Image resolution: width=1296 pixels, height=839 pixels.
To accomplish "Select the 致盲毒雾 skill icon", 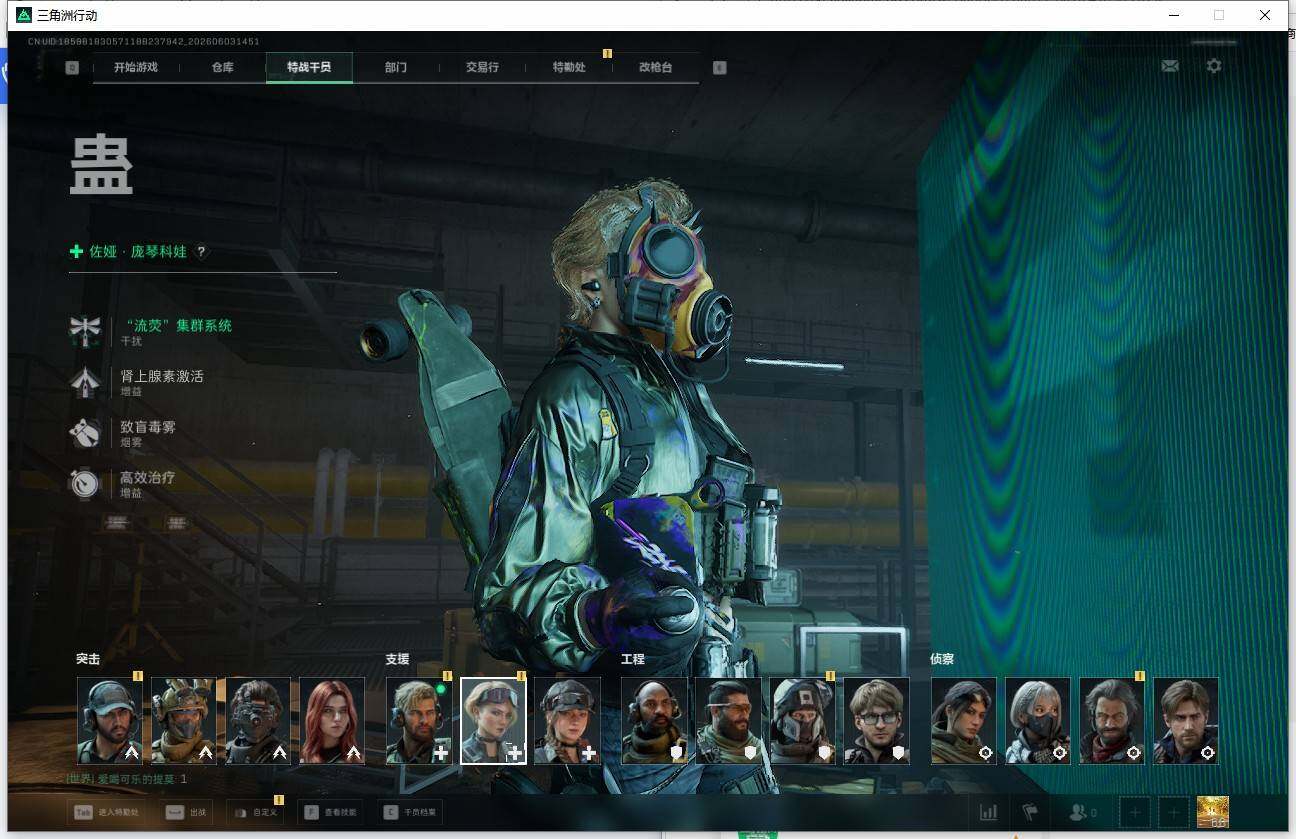I will point(85,433).
